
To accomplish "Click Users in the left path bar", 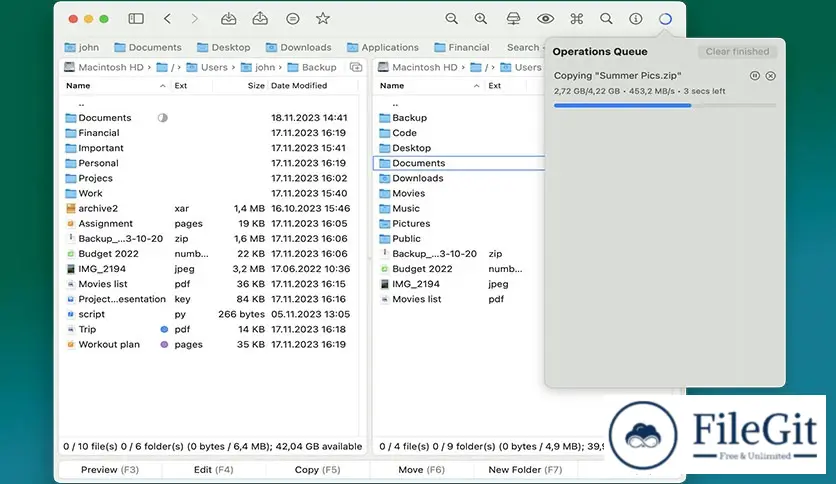I will click(207, 67).
